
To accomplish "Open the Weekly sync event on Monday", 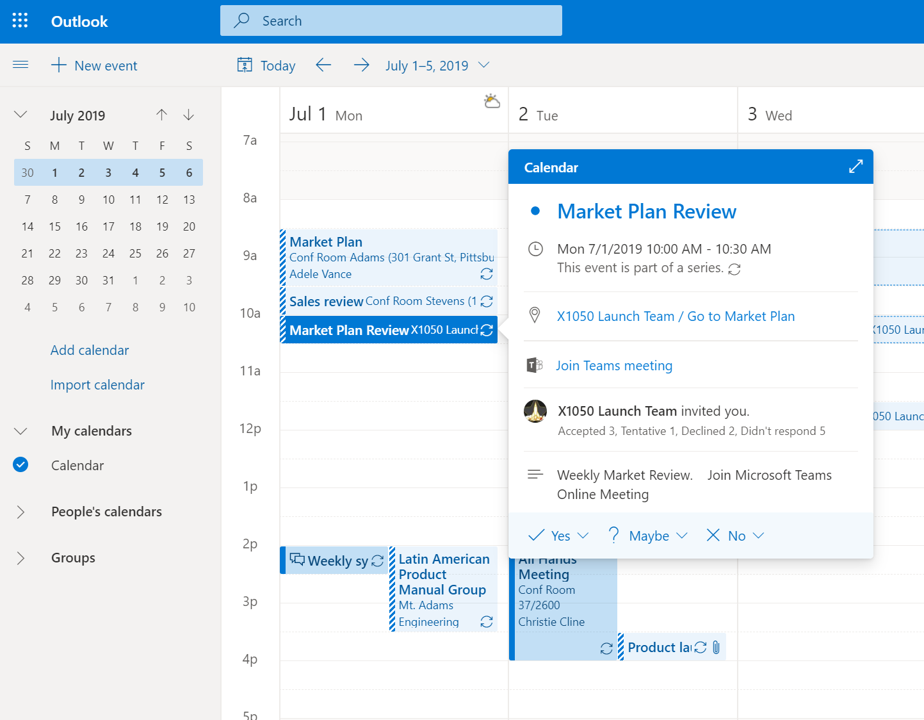I will point(334,560).
